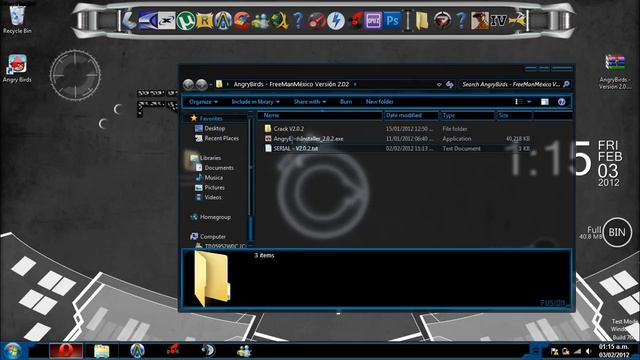
Task: Open the white X icon in dock
Action: 167,20
